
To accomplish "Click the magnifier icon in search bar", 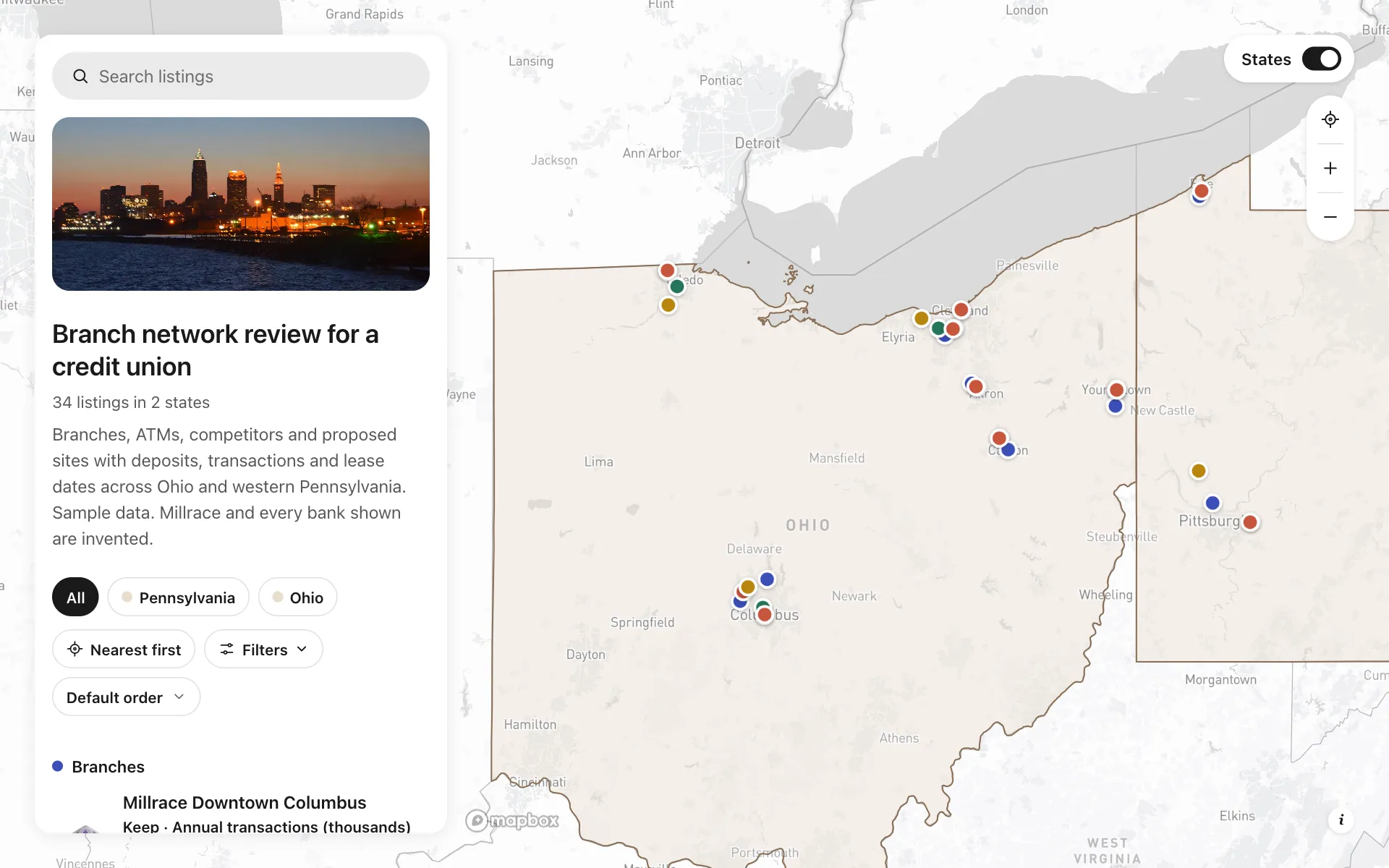I will 80,76.
